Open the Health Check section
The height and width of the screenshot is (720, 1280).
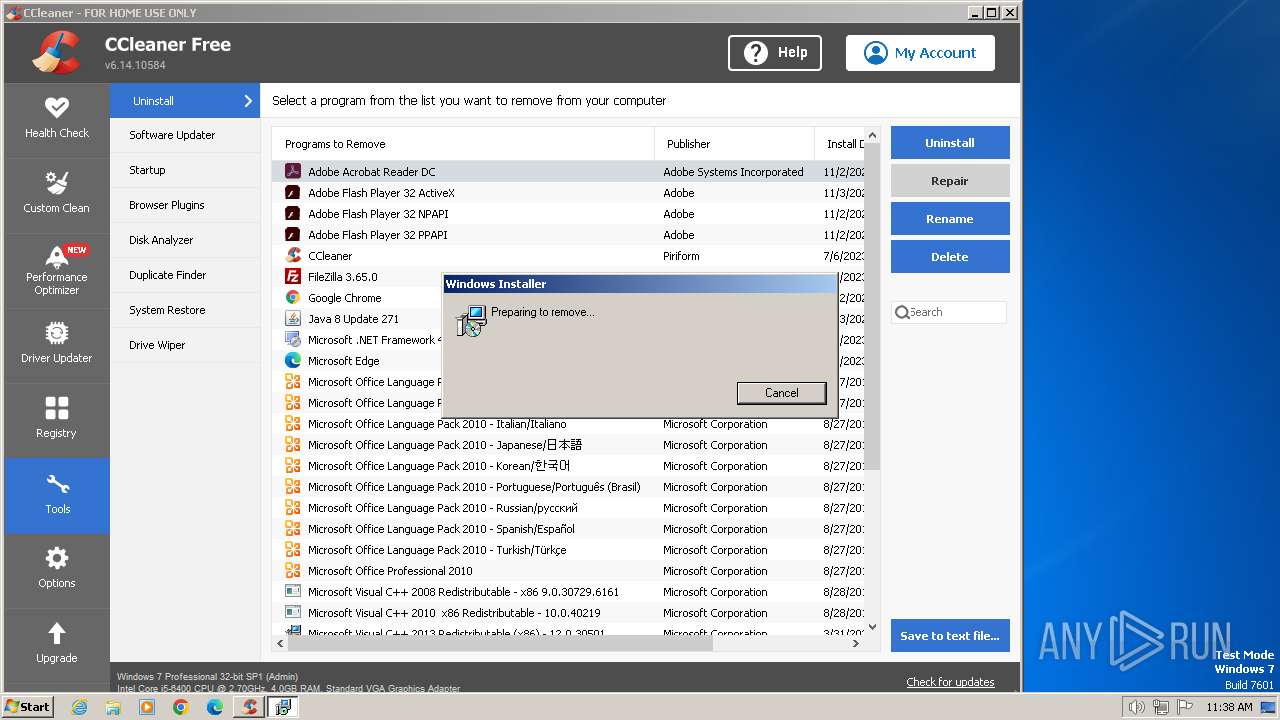pyautogui.click(x=57, y=120)
